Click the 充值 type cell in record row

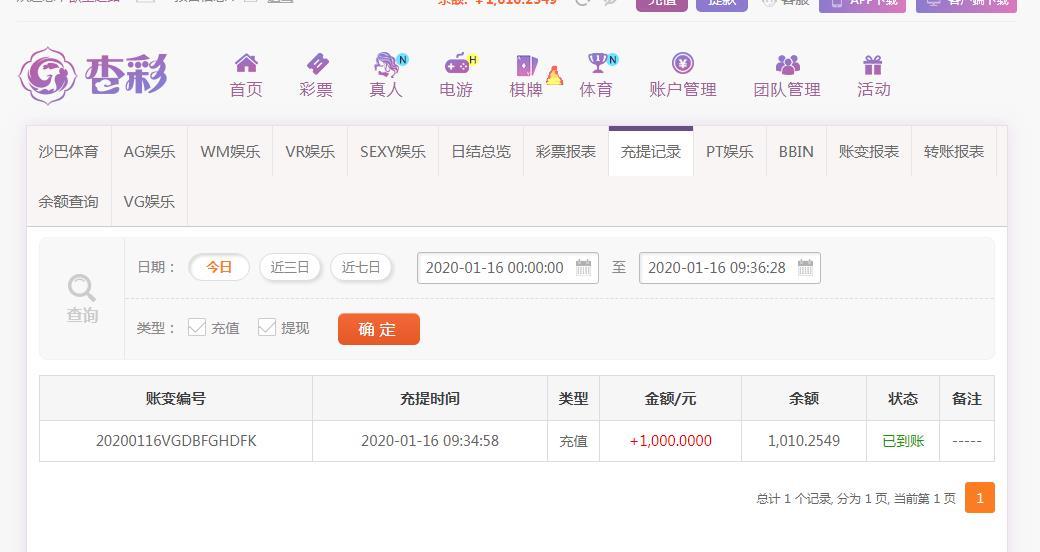(x=573, y=441)
